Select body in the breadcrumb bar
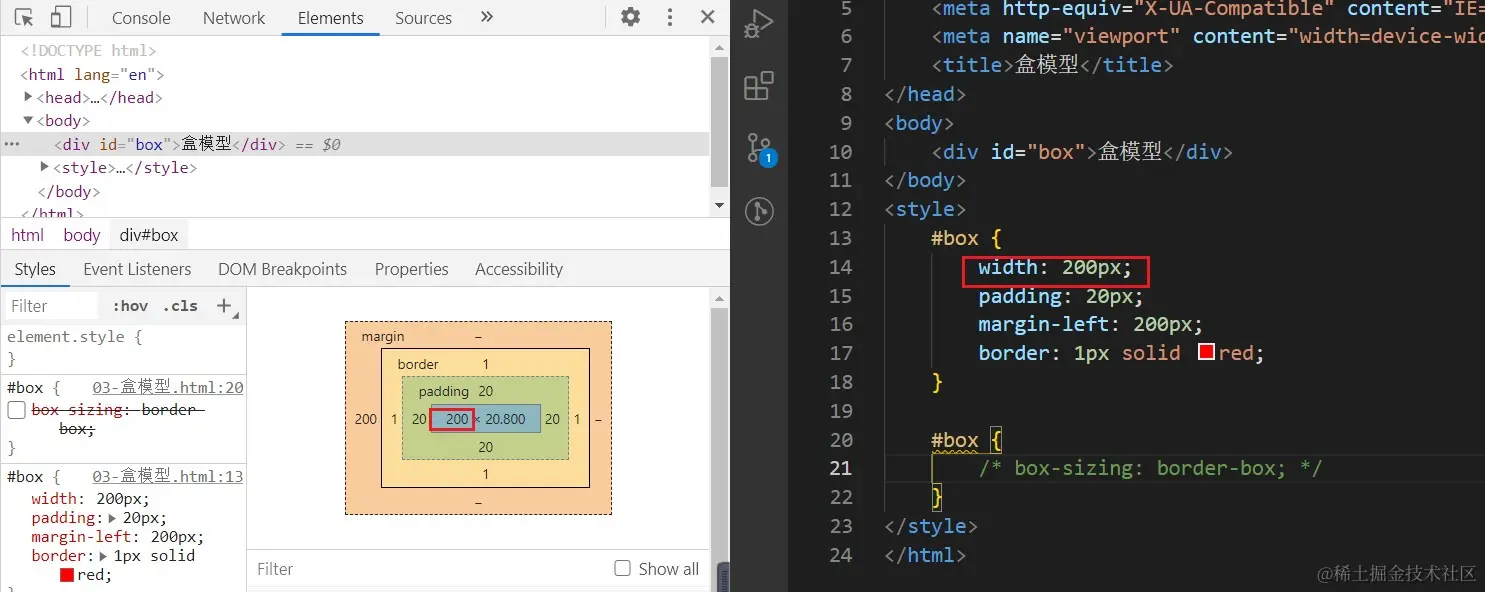 pos(82,235)
